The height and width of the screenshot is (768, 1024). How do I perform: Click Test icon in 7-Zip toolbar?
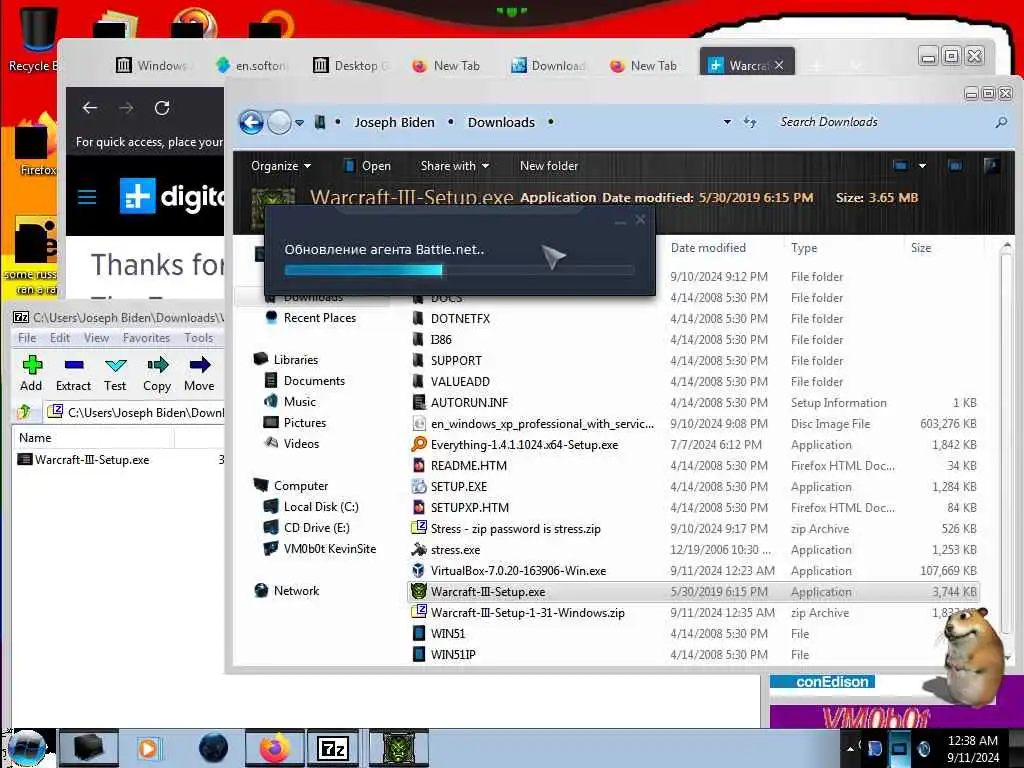116,364
